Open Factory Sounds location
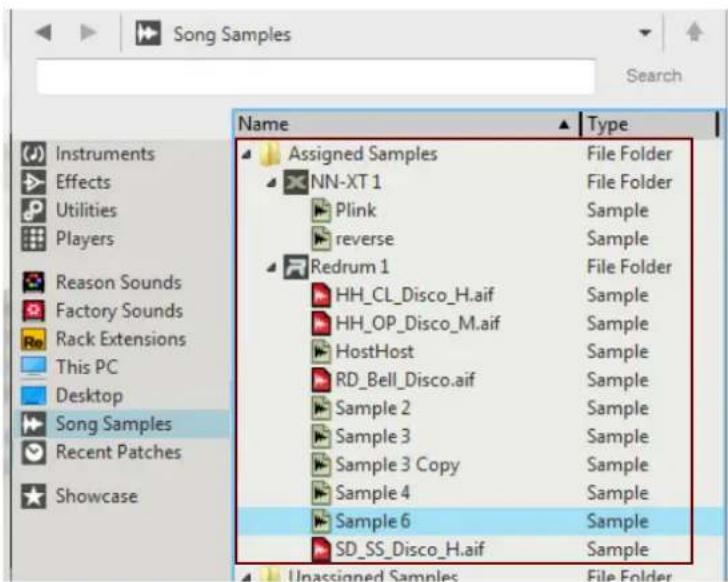Screen dimensions: 728x582 coord(119,310)
